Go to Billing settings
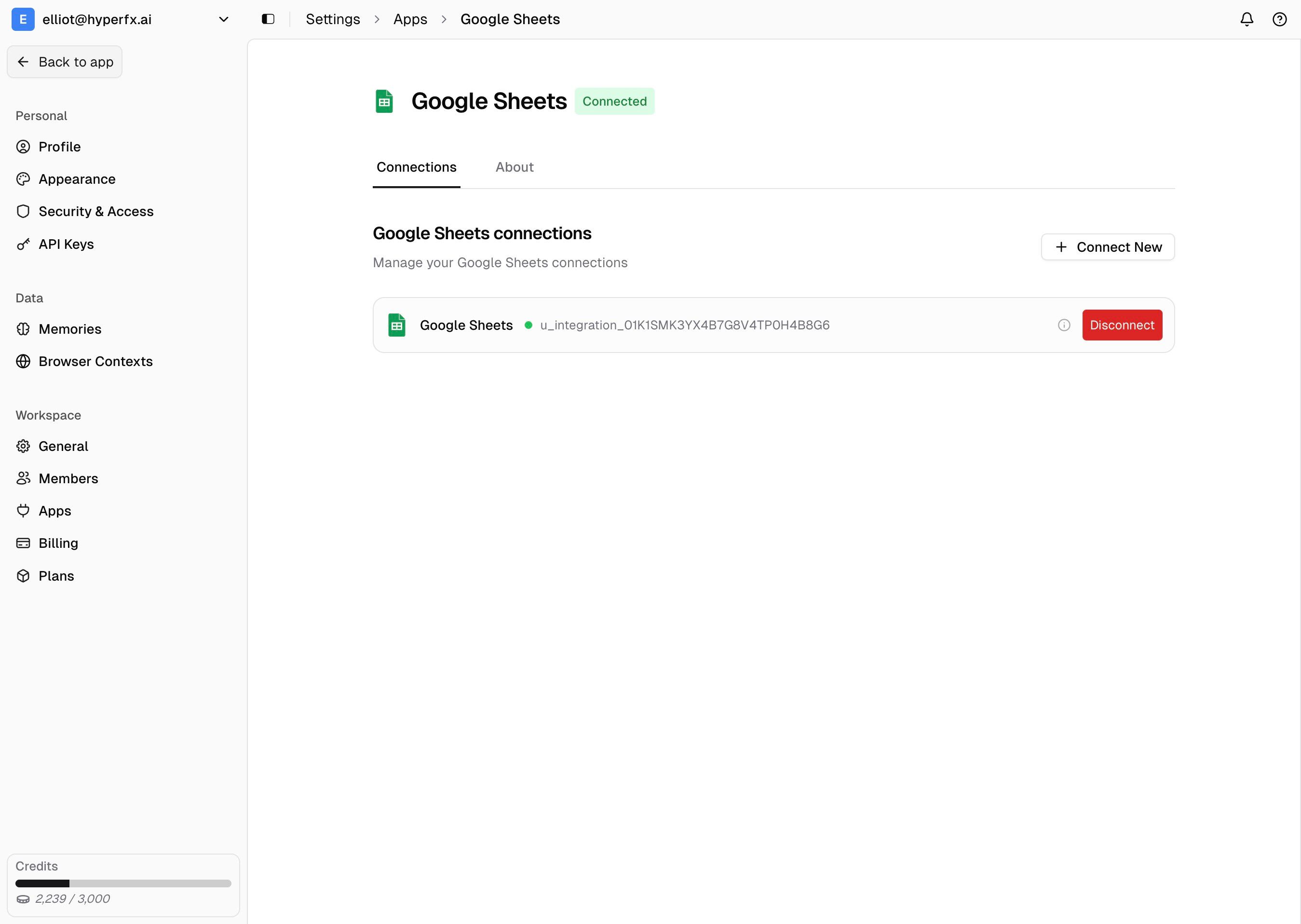The width and height of the screenshot is (1301, 924). pos(58,543)
